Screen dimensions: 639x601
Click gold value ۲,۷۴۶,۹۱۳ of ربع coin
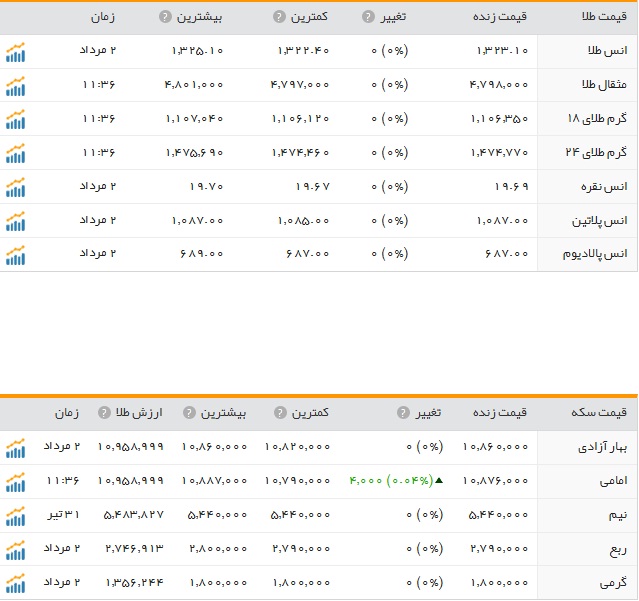point(134,548)
